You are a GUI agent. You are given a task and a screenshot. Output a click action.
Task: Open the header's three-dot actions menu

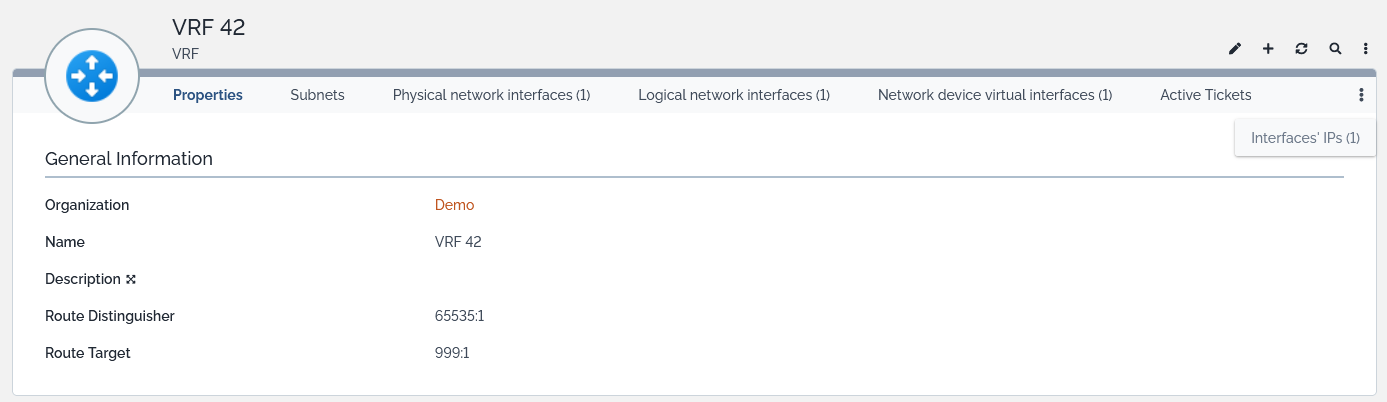(1366, 48)
